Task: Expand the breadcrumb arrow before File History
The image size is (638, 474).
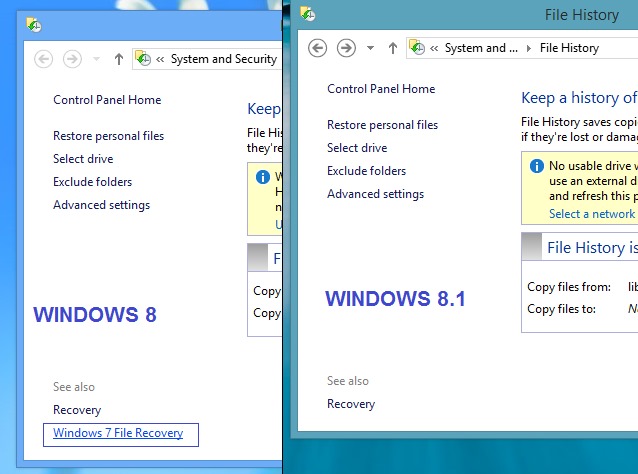Action: tap(529, 48)
